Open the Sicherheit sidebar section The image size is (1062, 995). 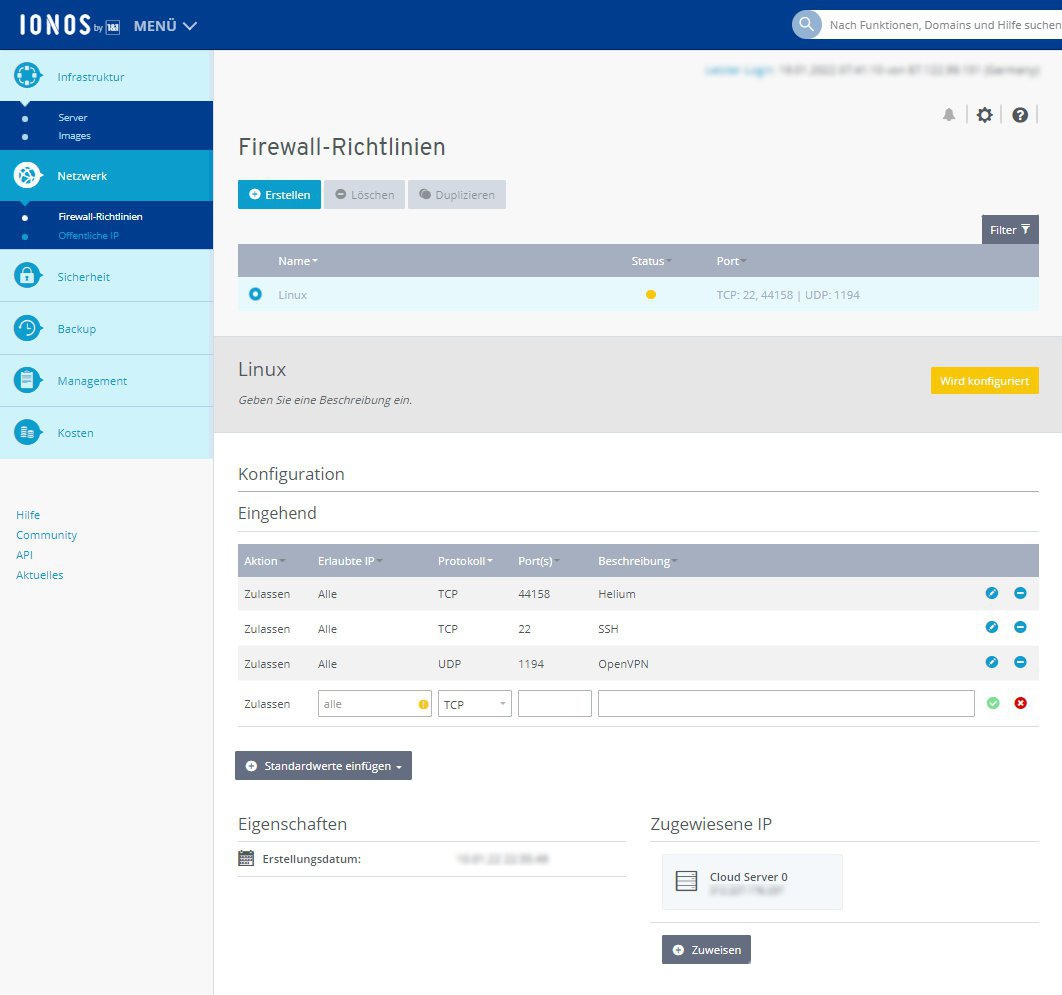pyautogui.click(x=83, y=277)
